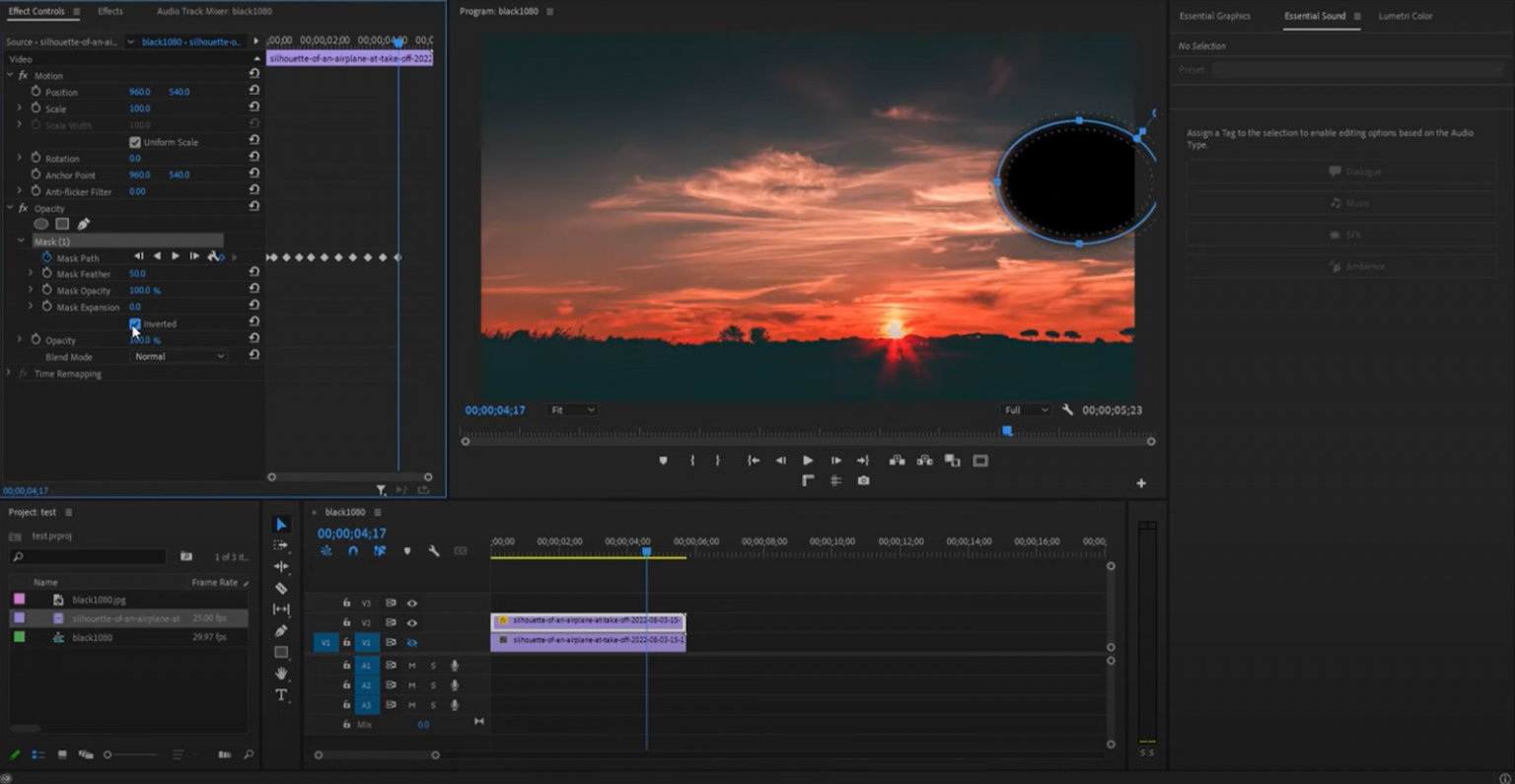Select silhouette-of-an-airplane clip in Project panel
The width and height of the screenshot is (1515, 784).
128,618
